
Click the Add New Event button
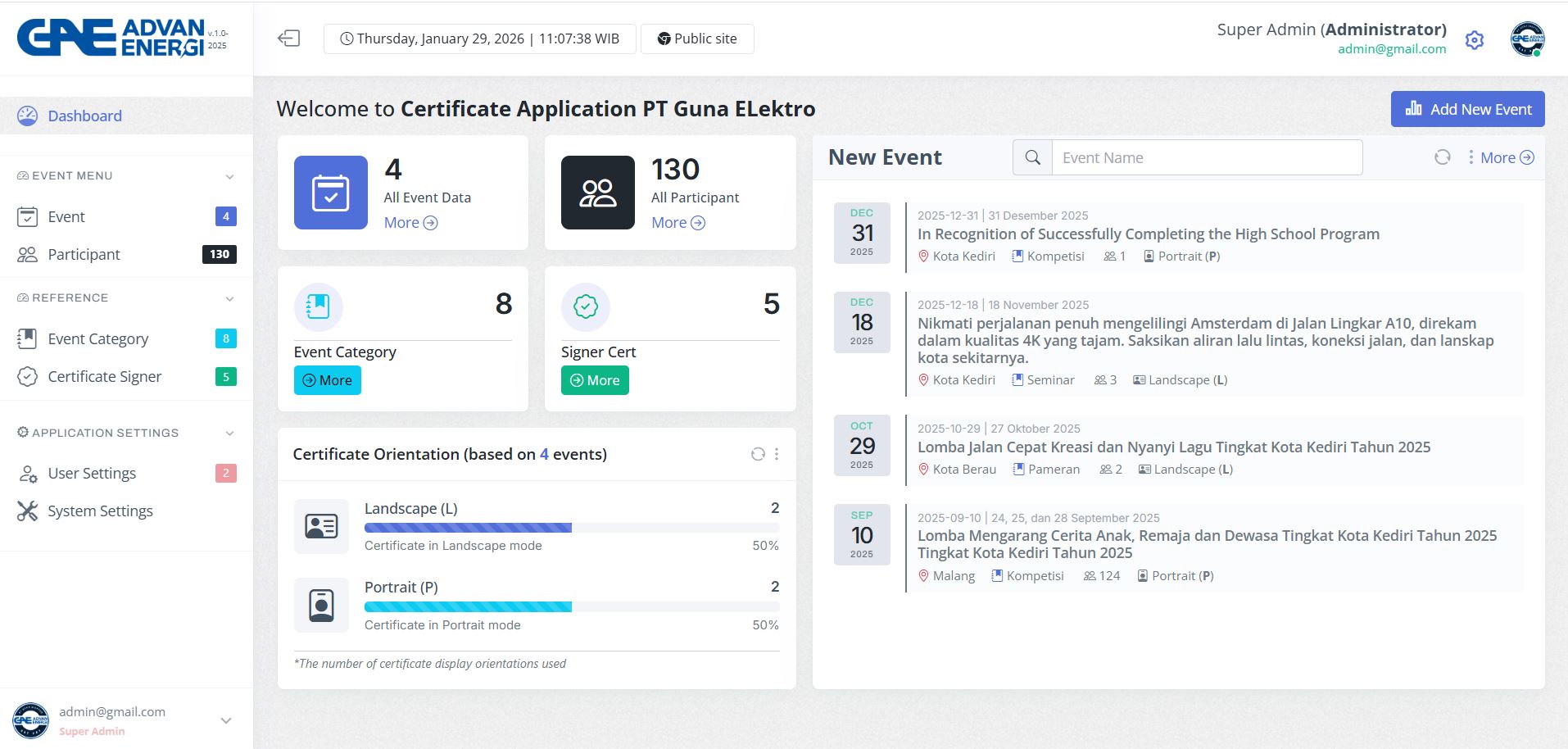pos(1467,109)
